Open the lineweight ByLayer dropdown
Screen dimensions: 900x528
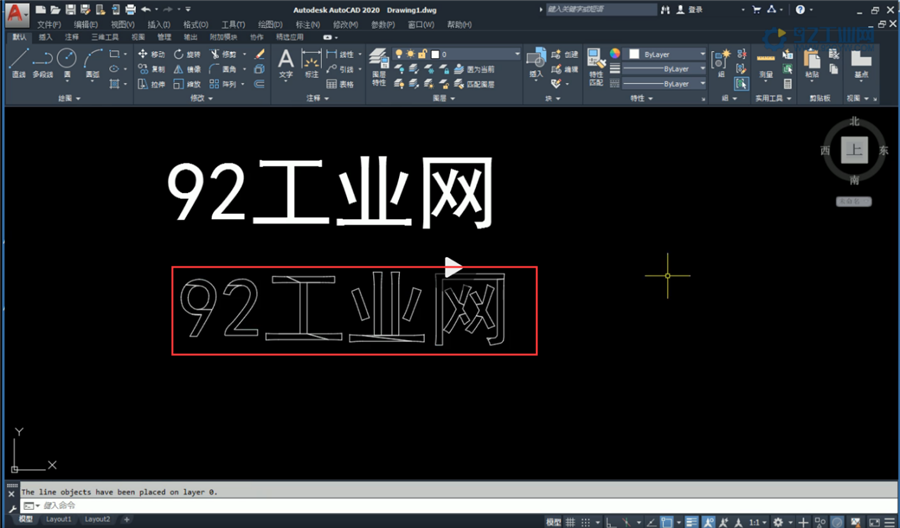click(x=665, y=69)
